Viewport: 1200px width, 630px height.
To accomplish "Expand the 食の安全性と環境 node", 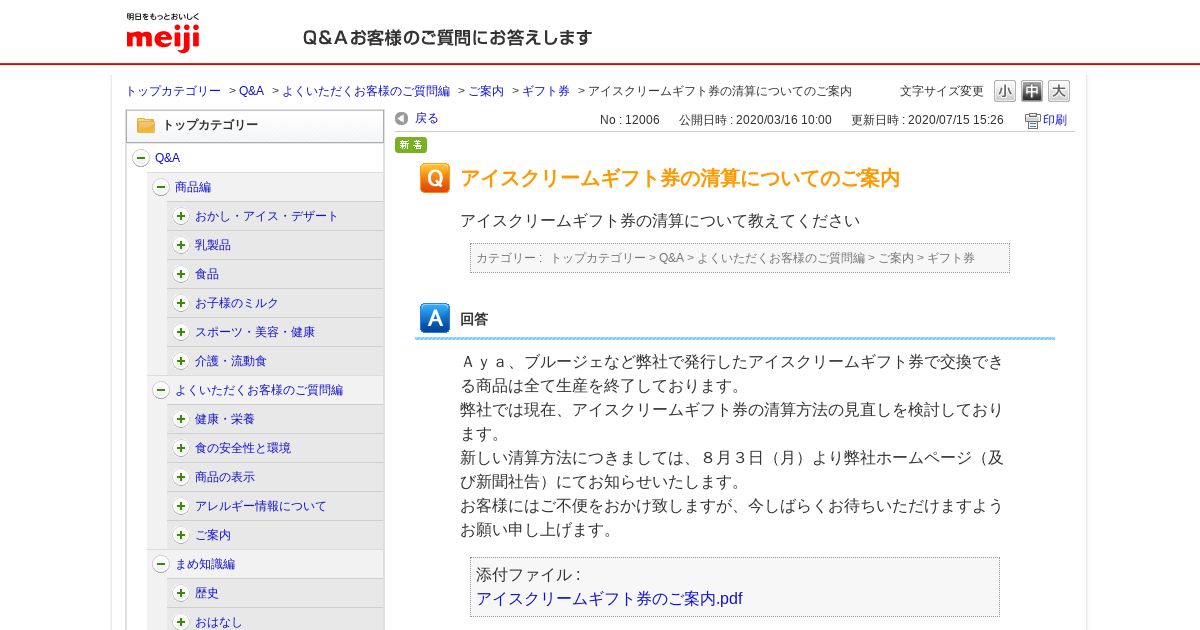I will pyautogui.click(x=181, y=448).
